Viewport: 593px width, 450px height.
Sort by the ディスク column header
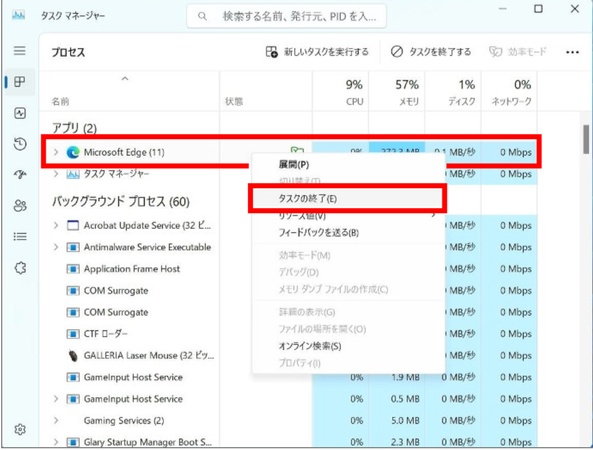[x=453, y=92]
